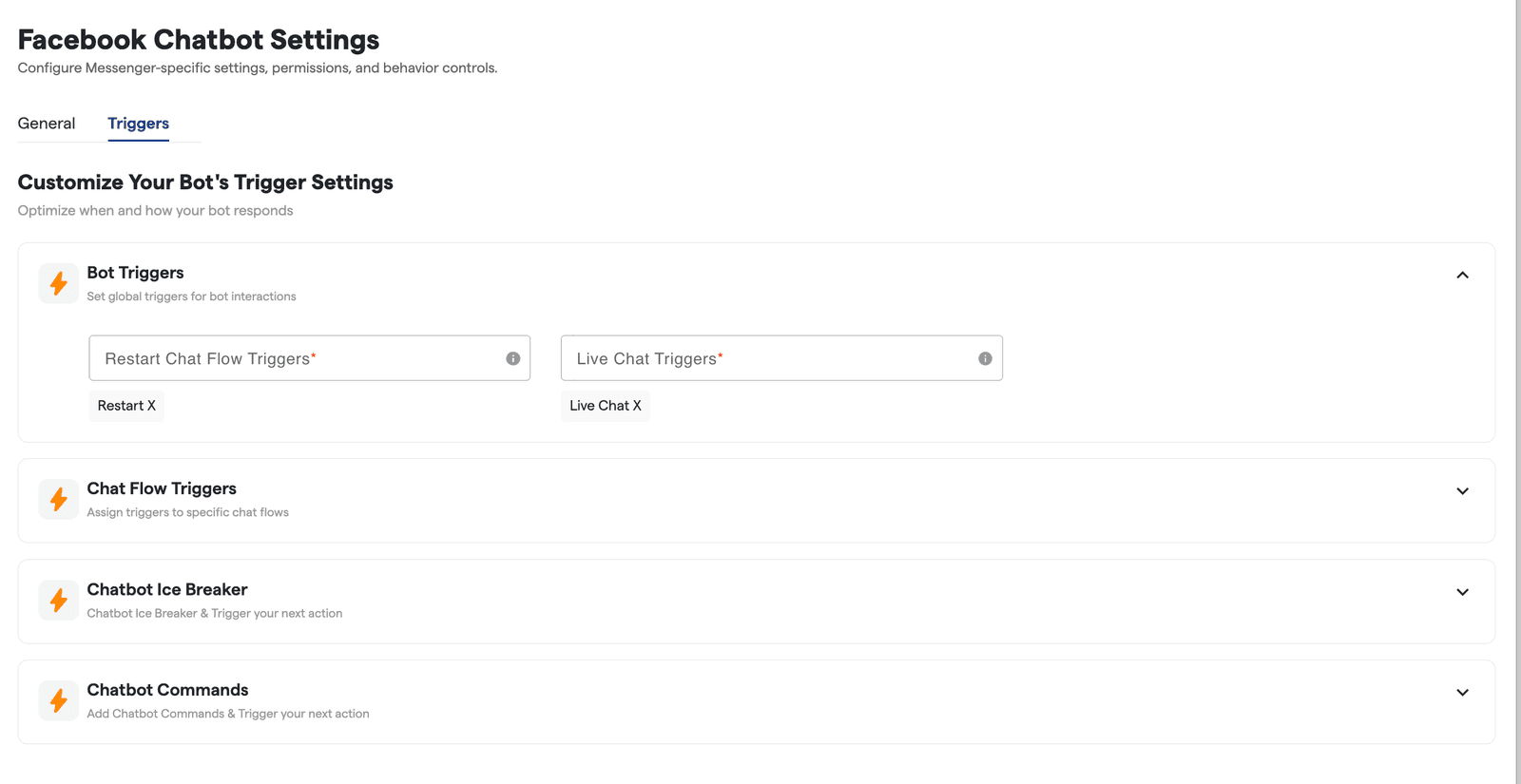Screen dimensions: 1521x784
Task: Focus the Restart Chat Flow Triggers field
Action: click(310, 358)
